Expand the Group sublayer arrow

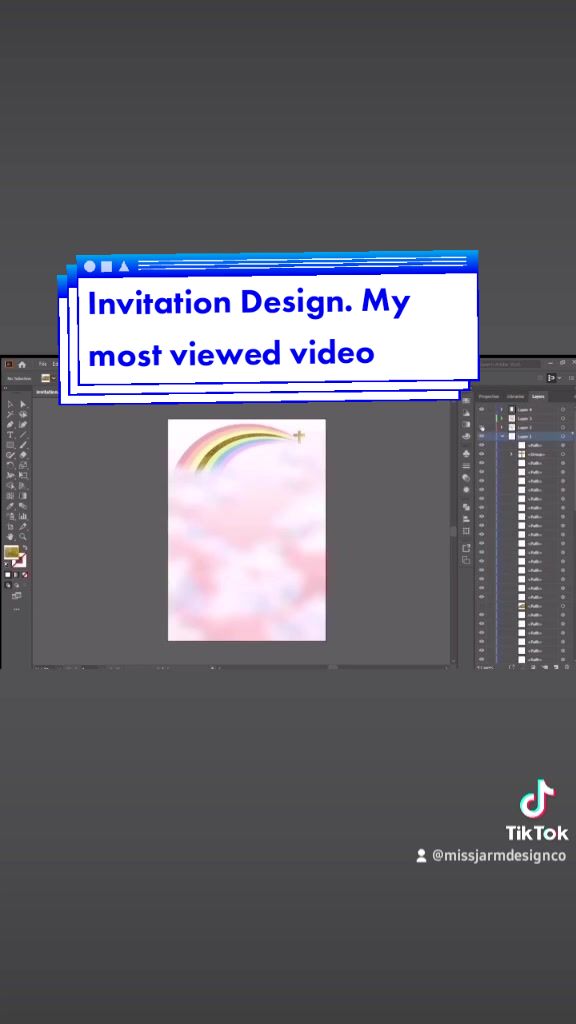(x=511, y=454)
